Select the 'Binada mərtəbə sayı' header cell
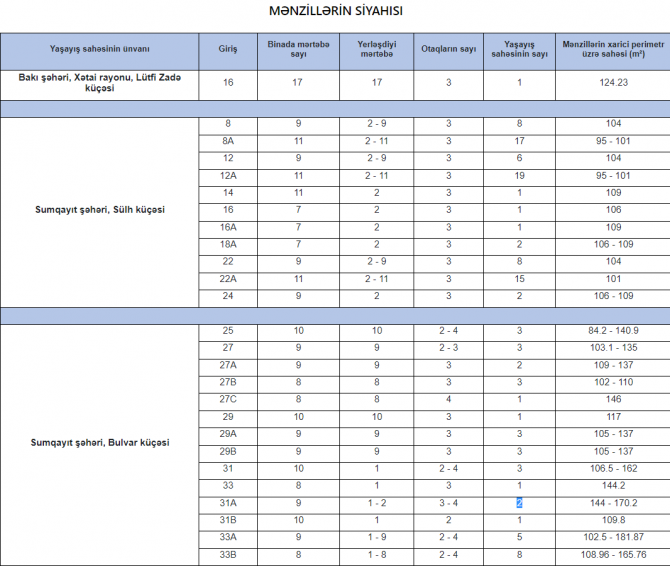 tap(297, 49)
